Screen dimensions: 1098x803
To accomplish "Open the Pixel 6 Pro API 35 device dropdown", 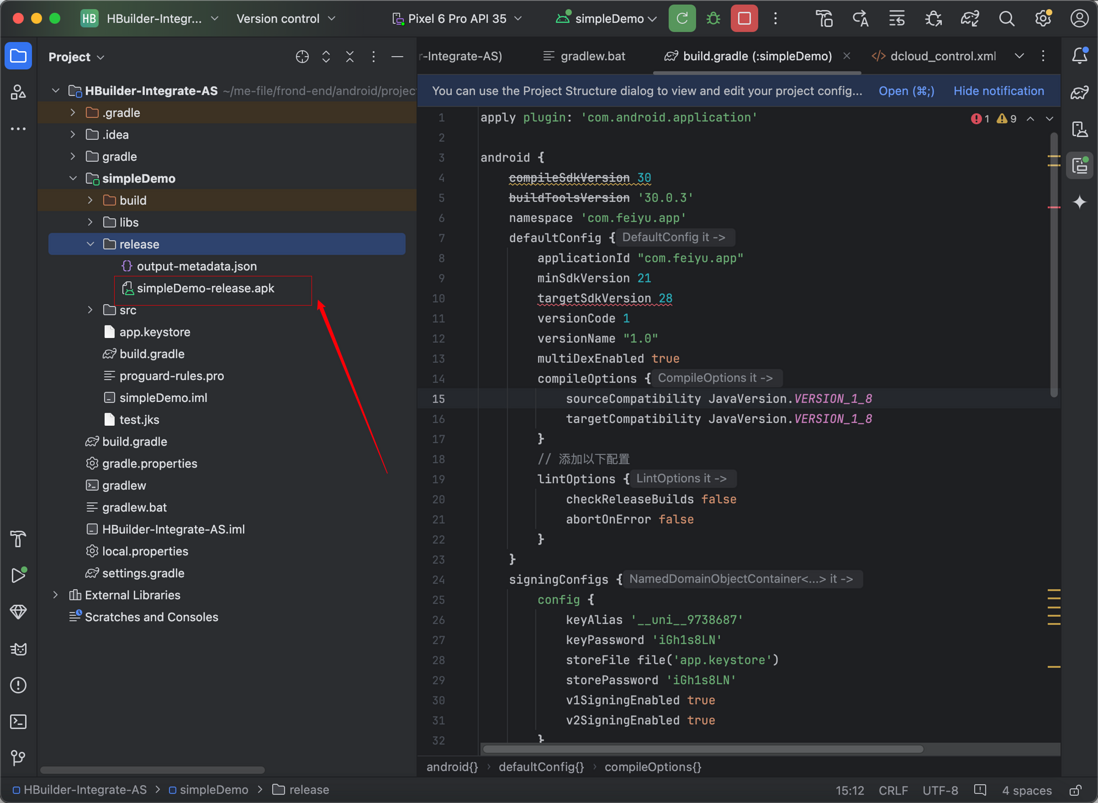I will coord(457,19).
